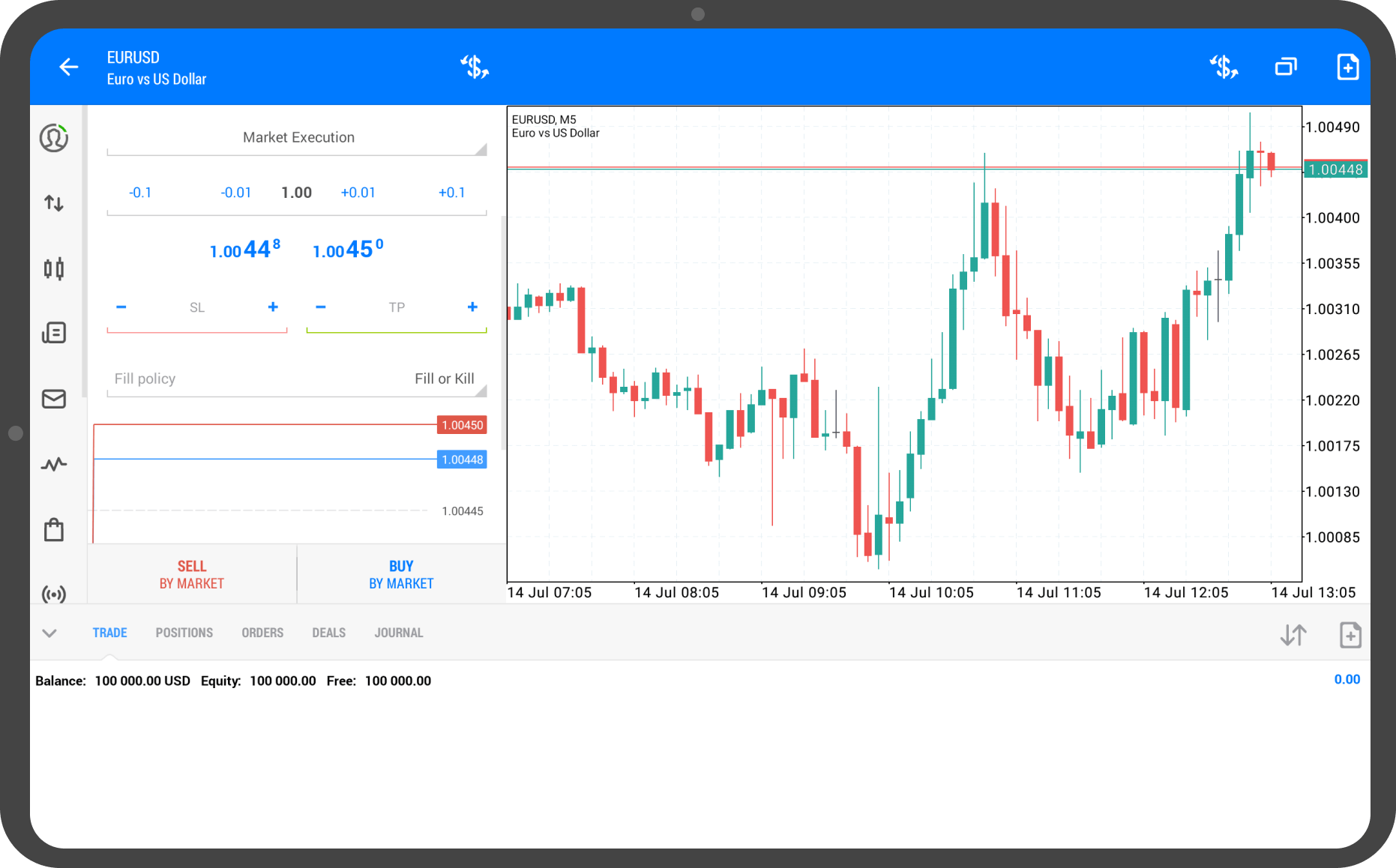Decrease Take Profit with TP minus button
The width and height of the screenshot is (1396, 868).
pyautogui.click(x=321, y=307)
